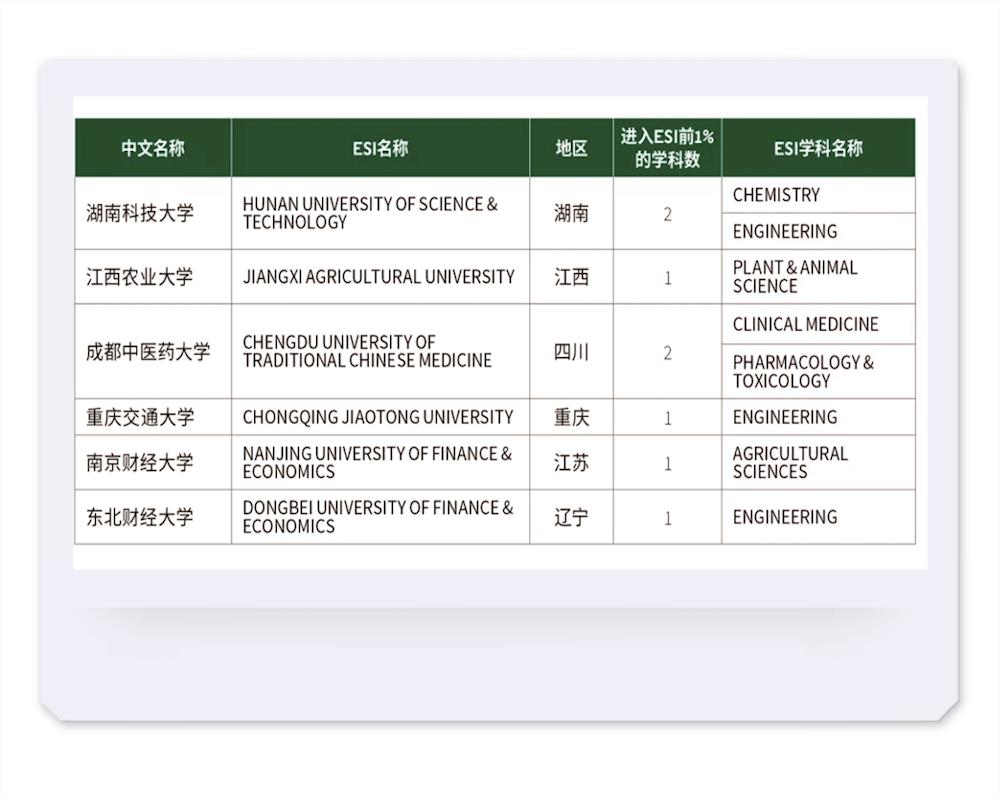Screen dimensions: 1000x799
Task: Click the 中文名称 column header
Action: coord(153,148)
